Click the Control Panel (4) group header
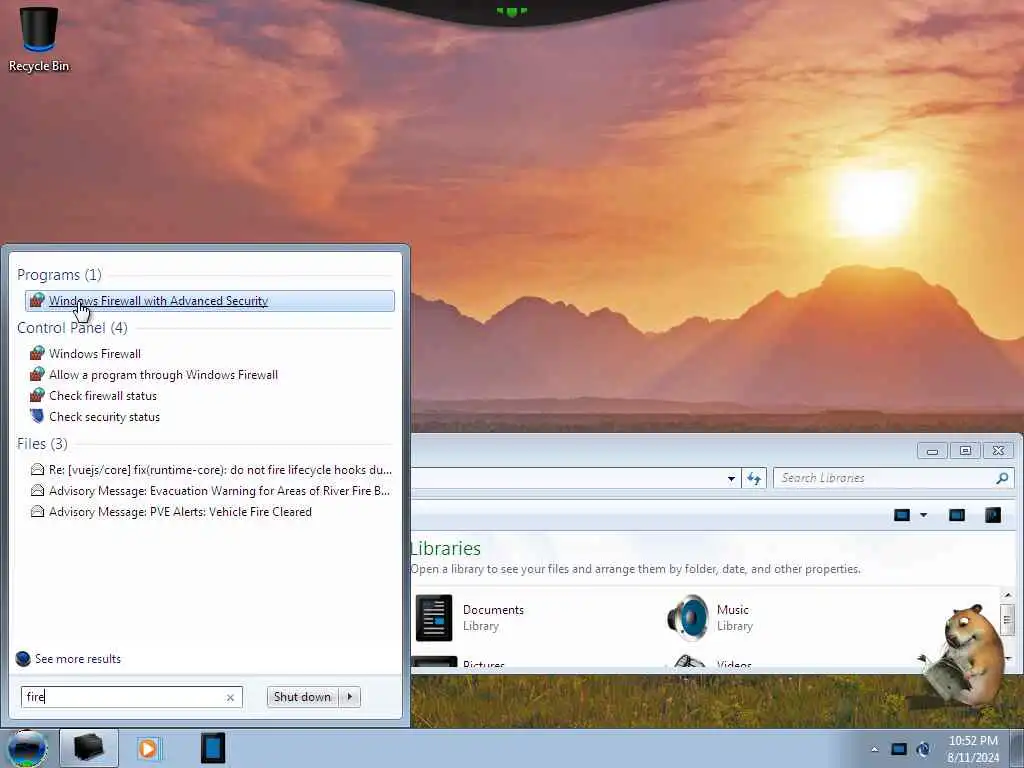1024x768 pixels. coord(72,328)
